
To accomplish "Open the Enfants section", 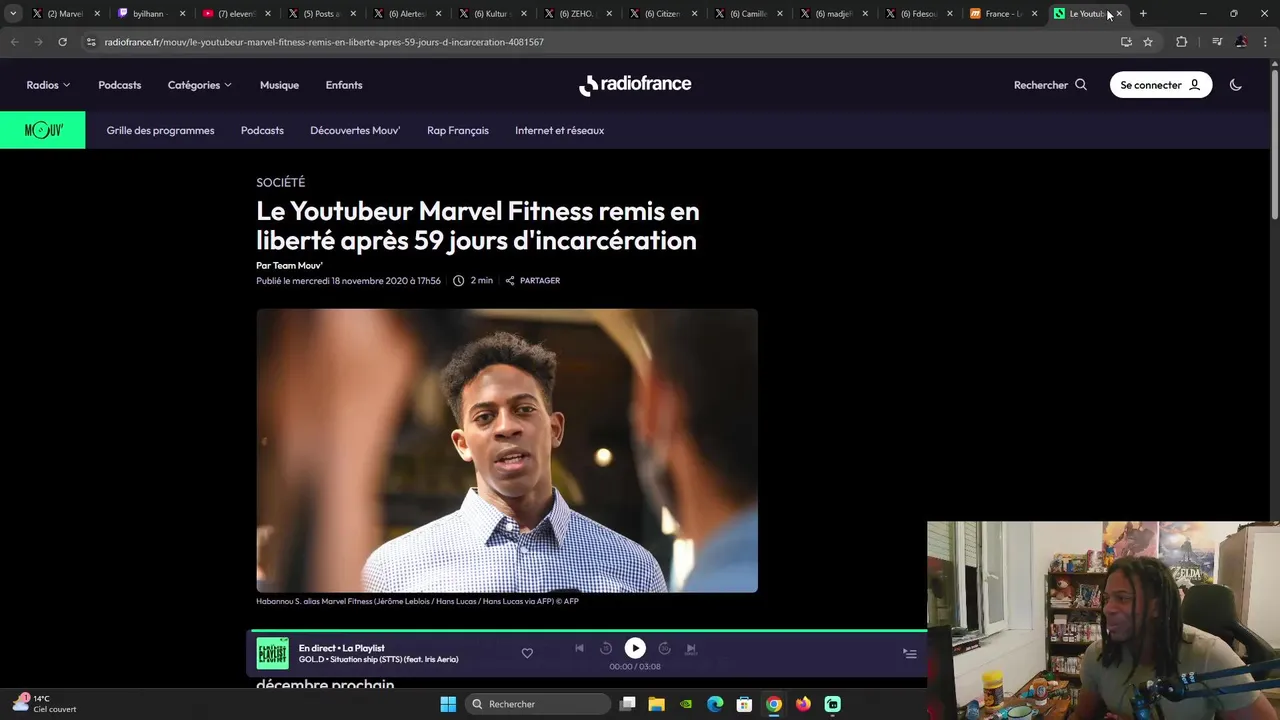I will (x=344, y=85).
